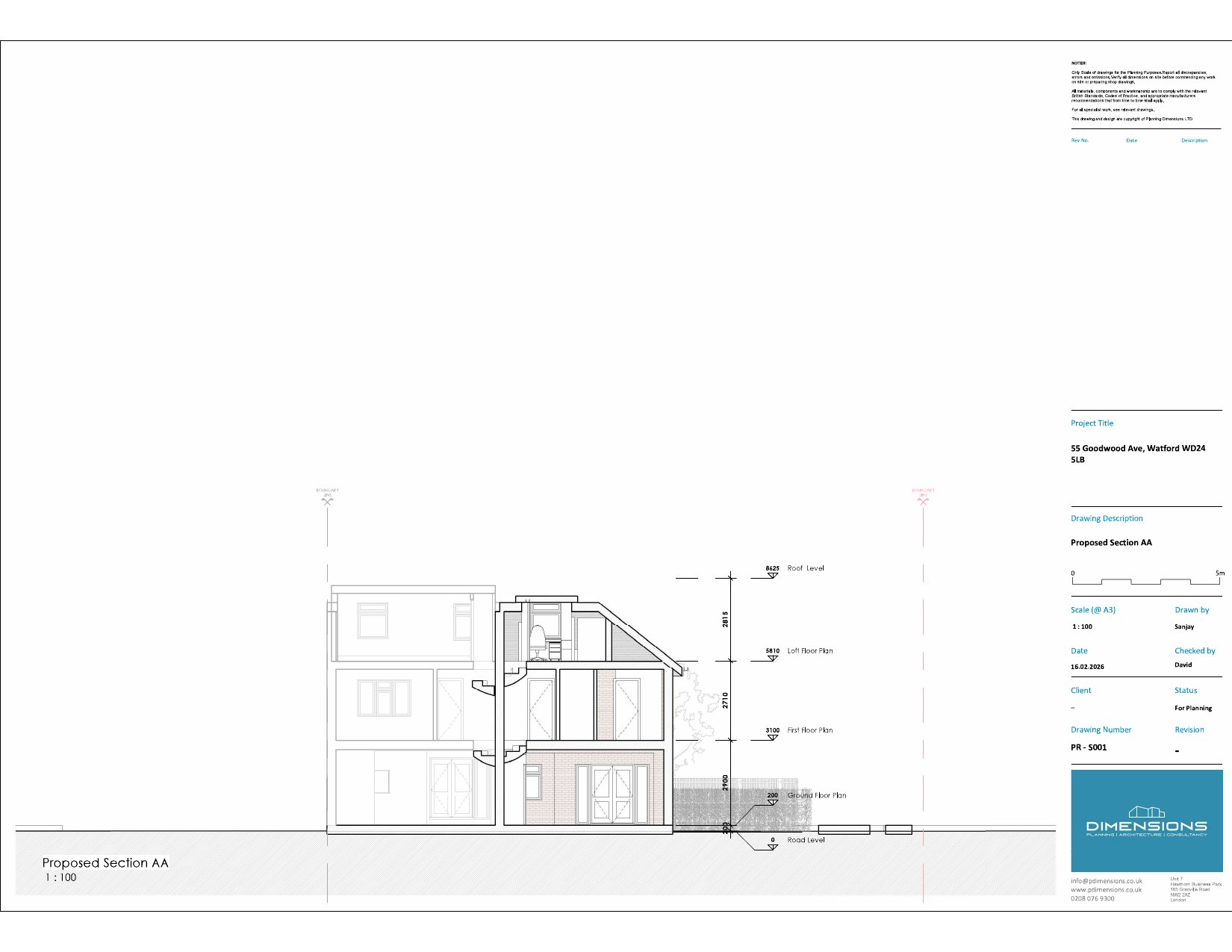Click the Proposed Section AA view title
This screenshot has width=1232, height=952.
click(105, 862)
